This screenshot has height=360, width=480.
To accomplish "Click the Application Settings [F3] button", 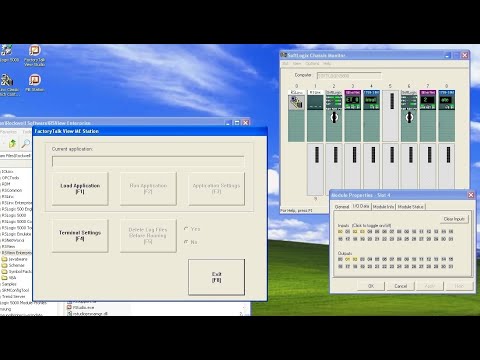I will click(x=216, y=189).
